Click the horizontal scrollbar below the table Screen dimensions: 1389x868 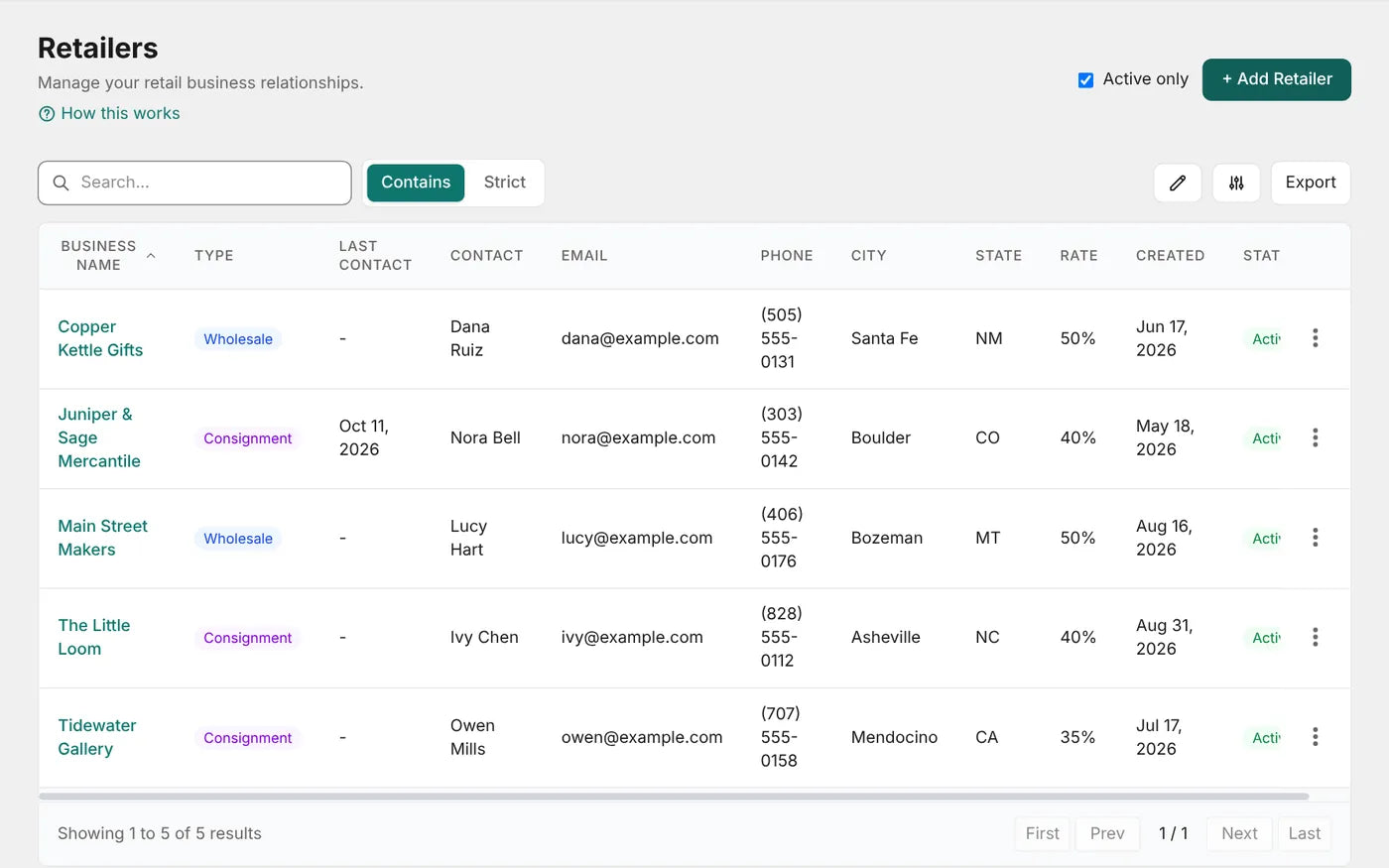674,796
